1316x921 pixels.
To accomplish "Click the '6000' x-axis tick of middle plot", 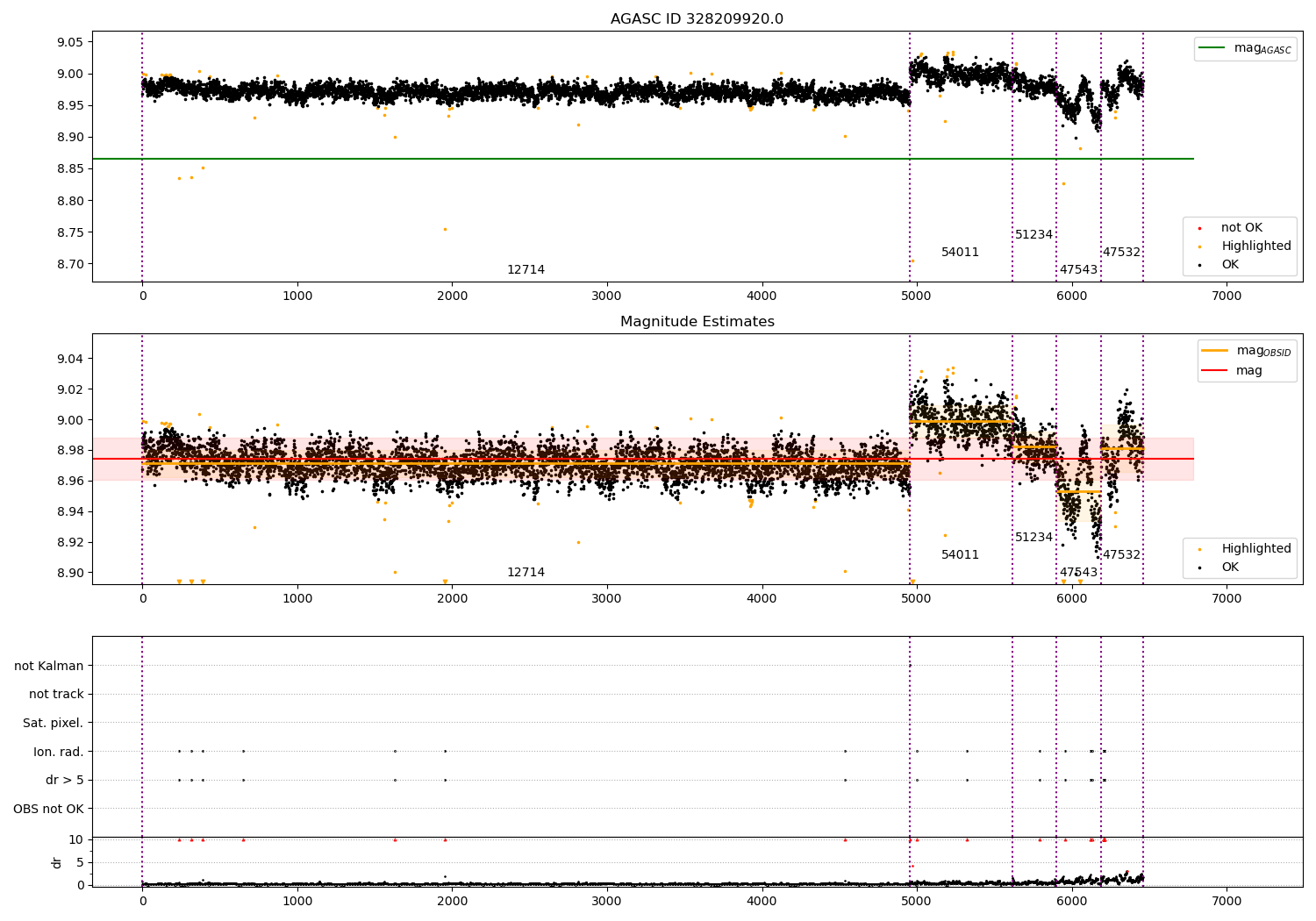I will tap(1071, 599).
